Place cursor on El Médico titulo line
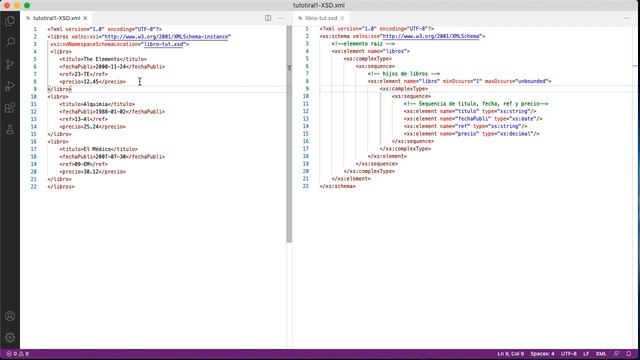The image size is (640, 360). pos(98,149)
